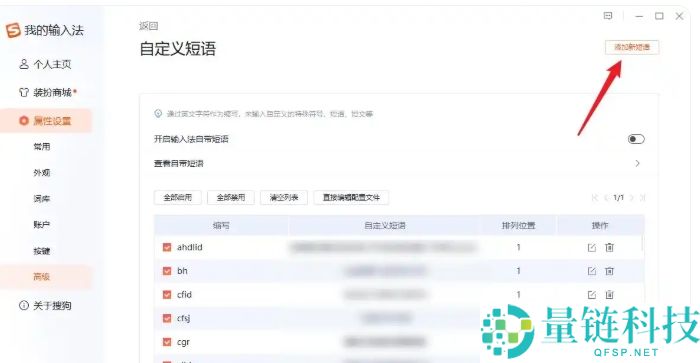Viewport: 700px width, 363px height.
Task: Uncheck the cfid row checkbox
Action: pos(167,295)
